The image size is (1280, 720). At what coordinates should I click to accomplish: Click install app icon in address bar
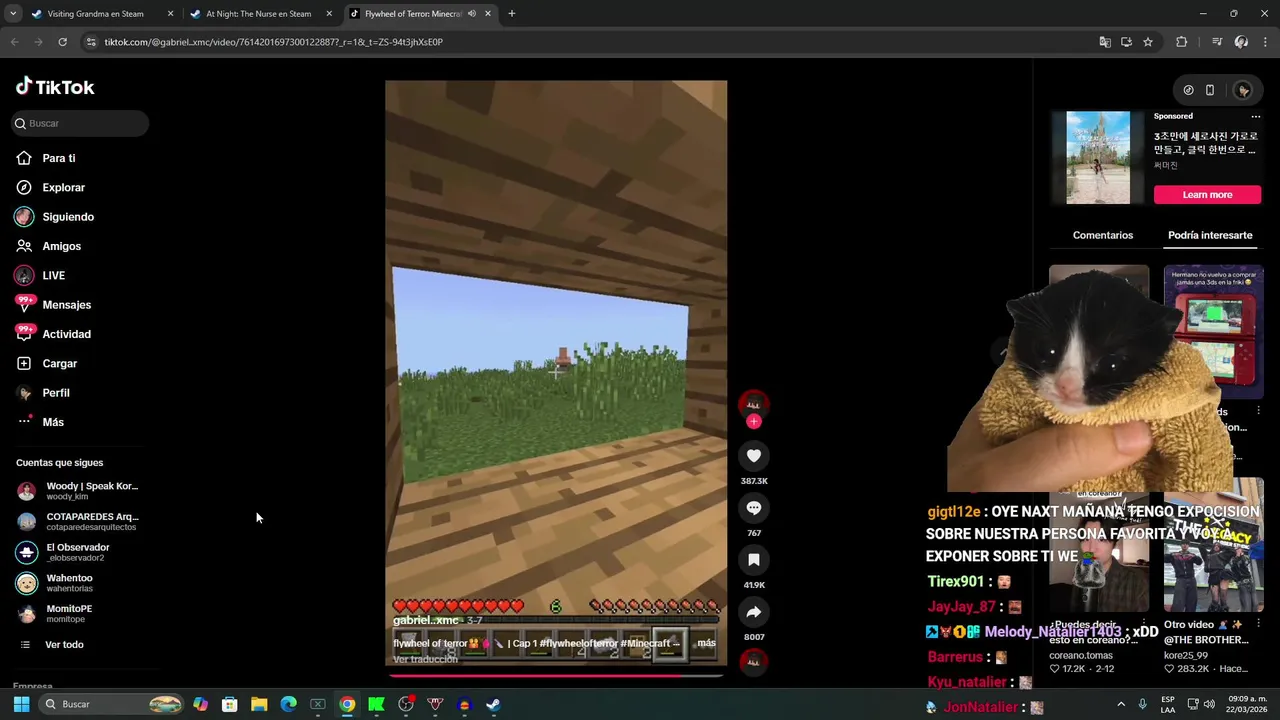pyautogui.click(x=1126, y=42)
